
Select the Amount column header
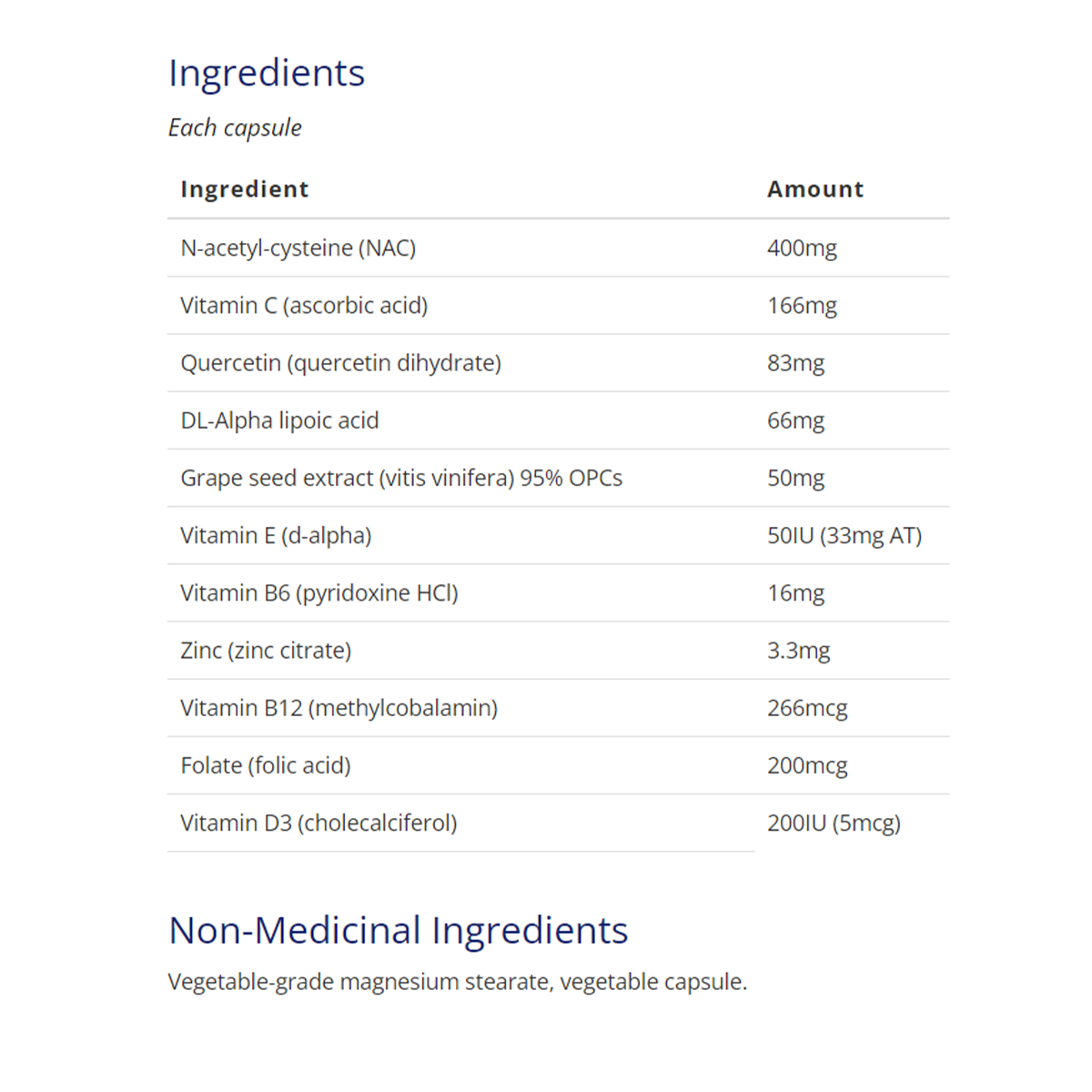click(815, 189)
